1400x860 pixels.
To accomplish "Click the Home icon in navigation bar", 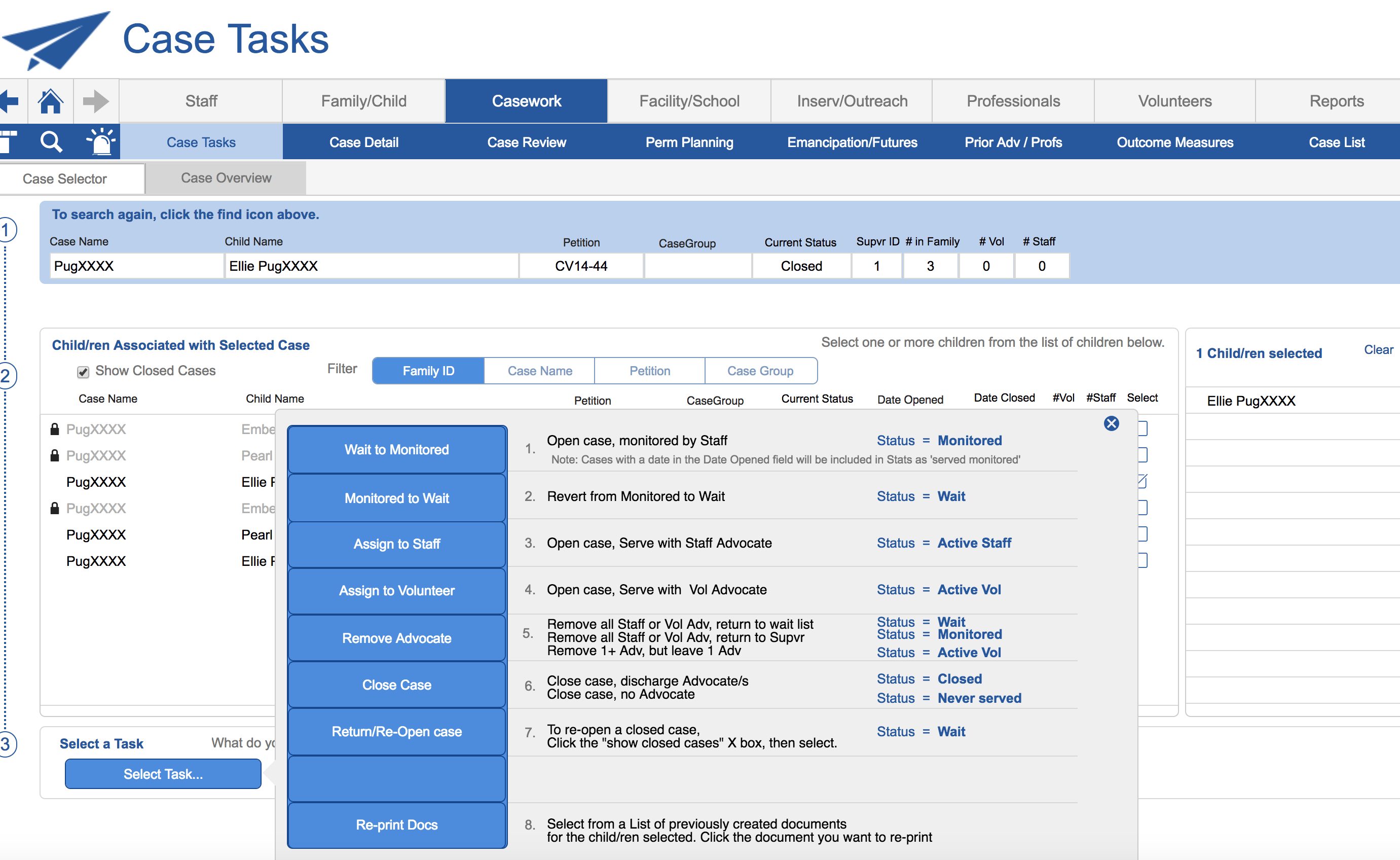I will 50,101.
